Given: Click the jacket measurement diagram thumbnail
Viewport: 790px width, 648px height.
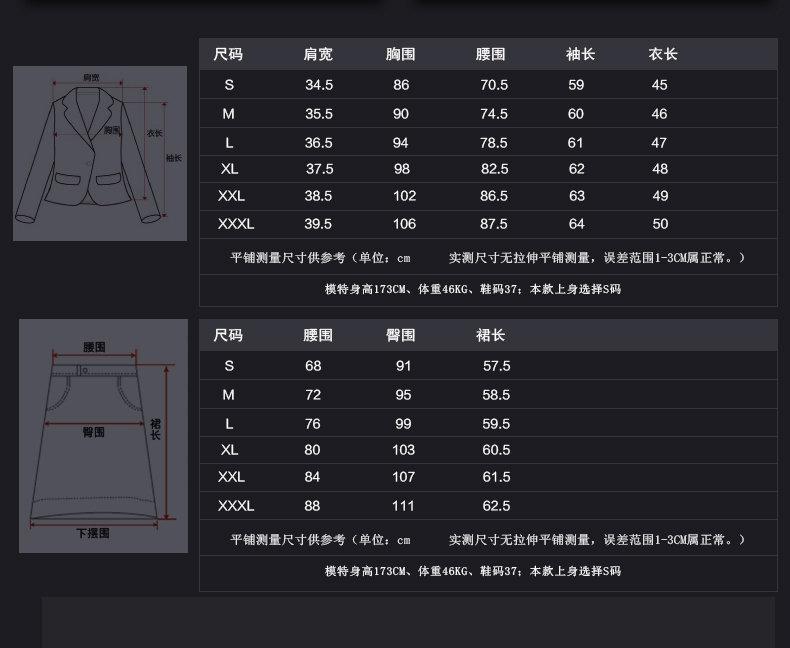Looking at the screenshot, I should (100, 153).
